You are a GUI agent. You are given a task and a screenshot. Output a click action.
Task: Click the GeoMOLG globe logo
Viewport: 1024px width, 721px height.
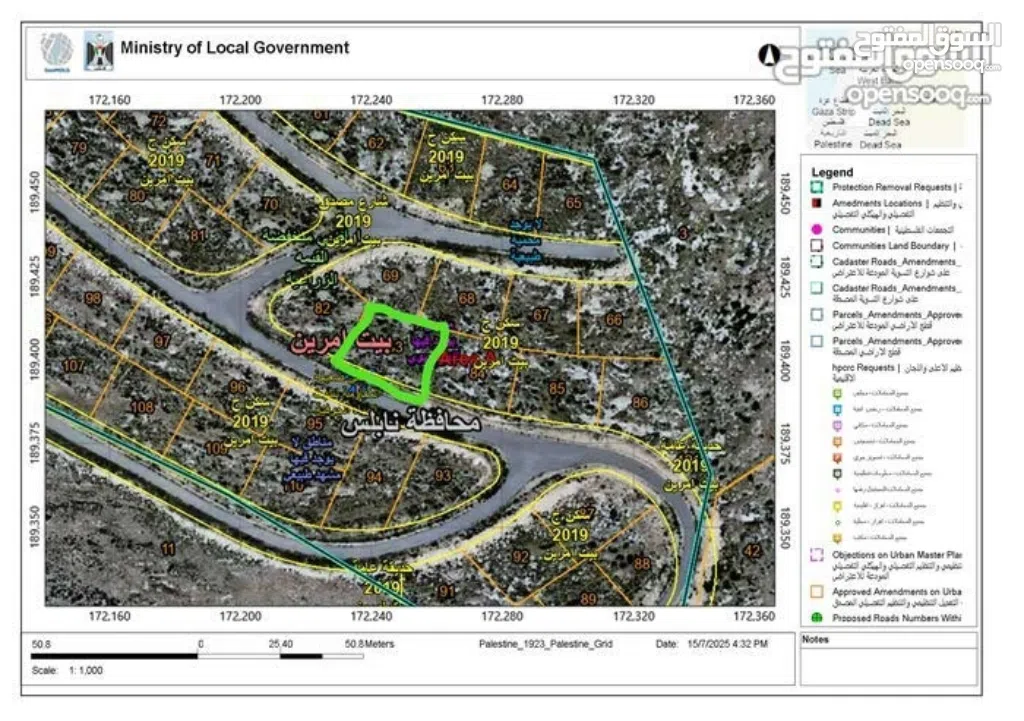coord(57,50)
